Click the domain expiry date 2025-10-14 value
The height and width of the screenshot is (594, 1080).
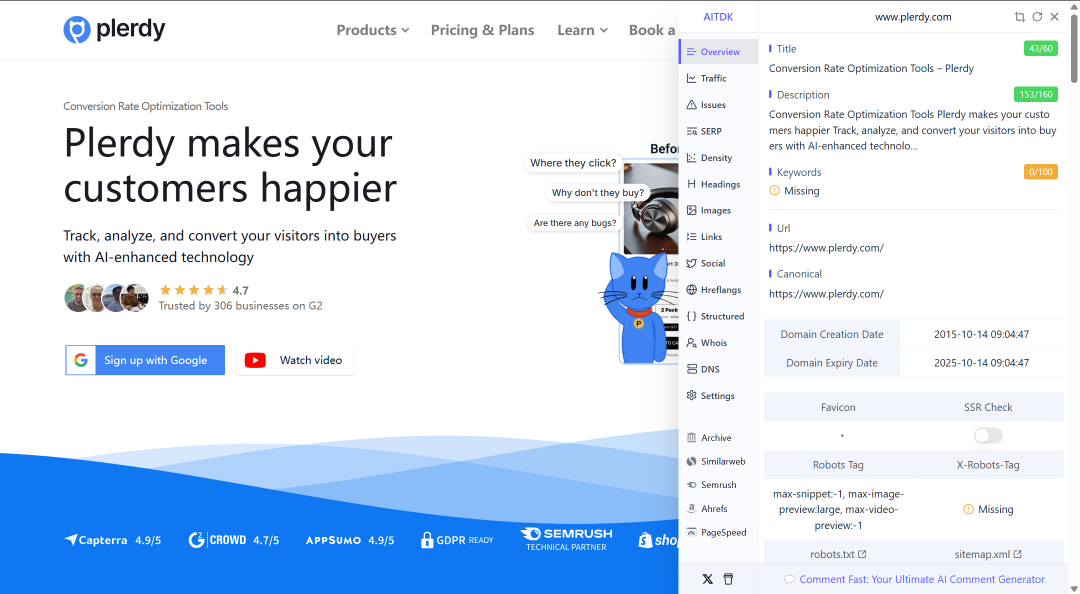pos(982,363)
